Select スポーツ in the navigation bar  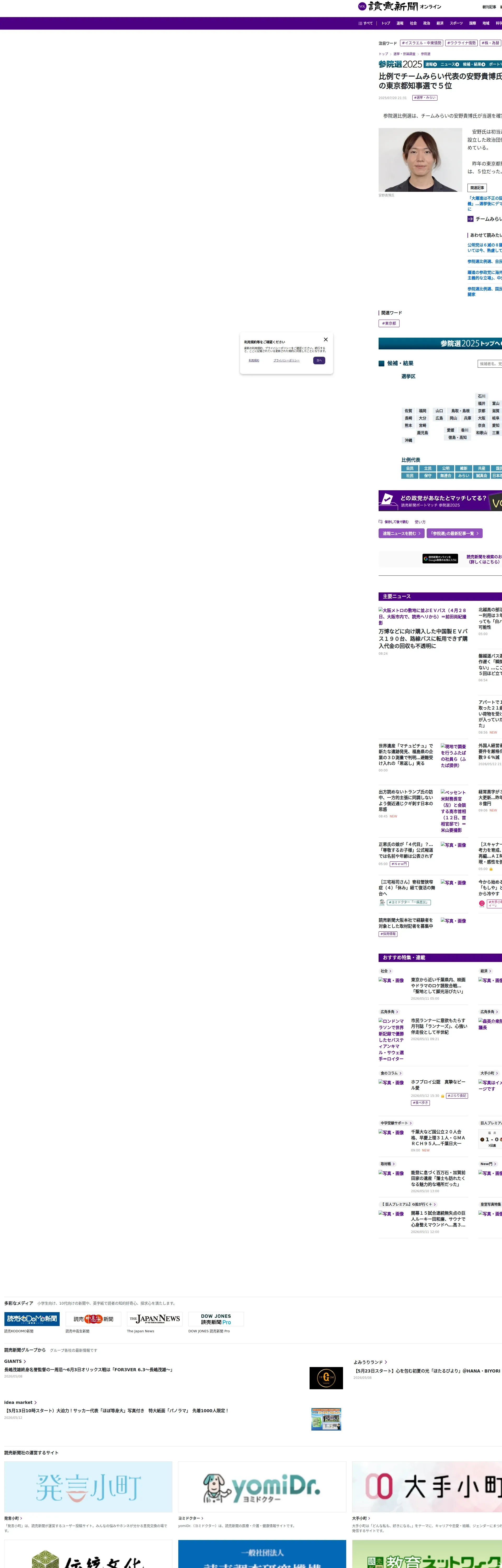(456, 23)
